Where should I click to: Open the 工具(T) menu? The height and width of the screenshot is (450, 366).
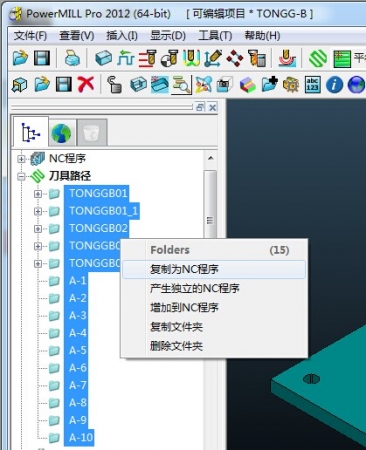(x=215, y=35)
